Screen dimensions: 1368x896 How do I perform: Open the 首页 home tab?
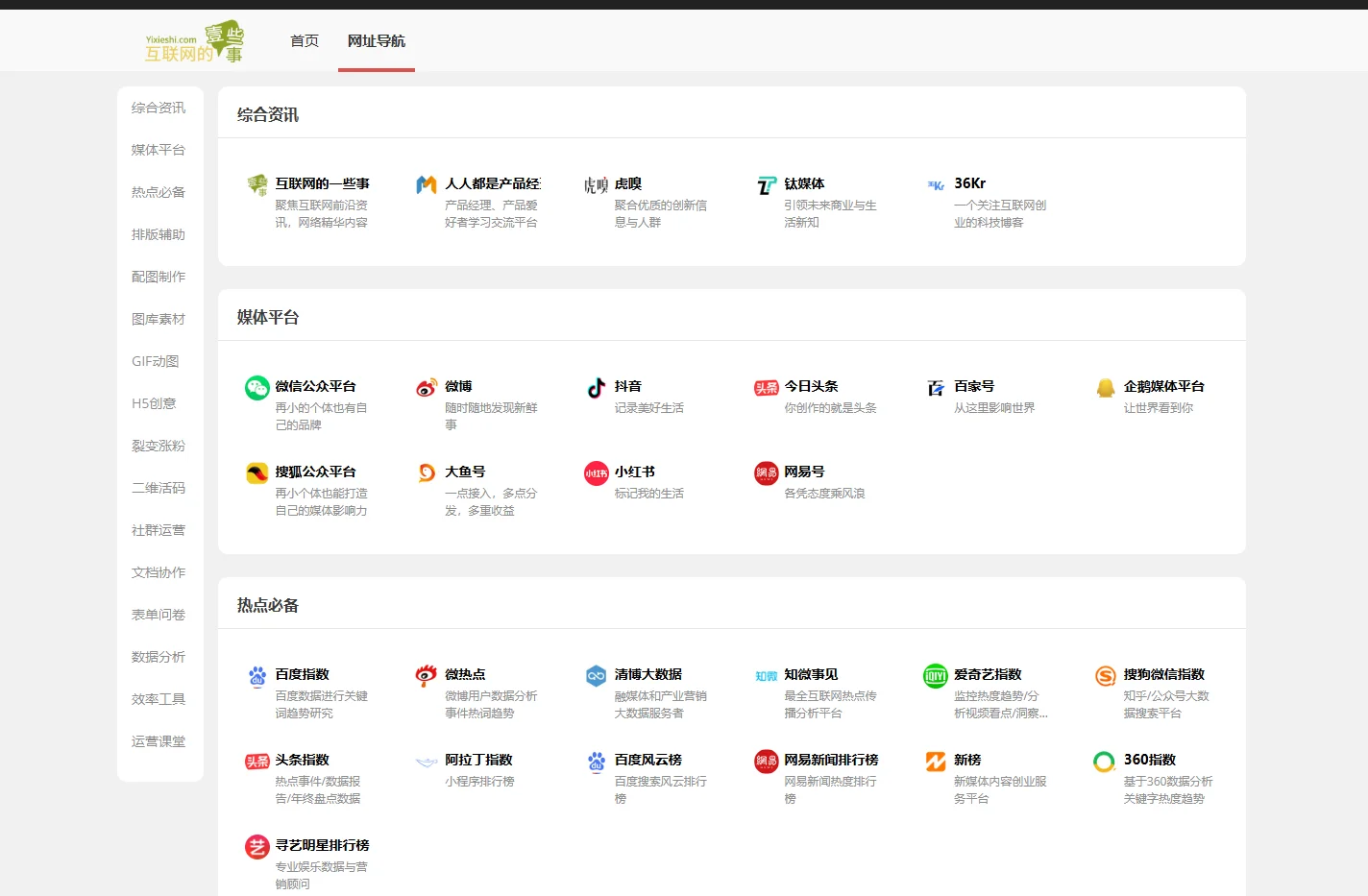click(x=305, y=40)
